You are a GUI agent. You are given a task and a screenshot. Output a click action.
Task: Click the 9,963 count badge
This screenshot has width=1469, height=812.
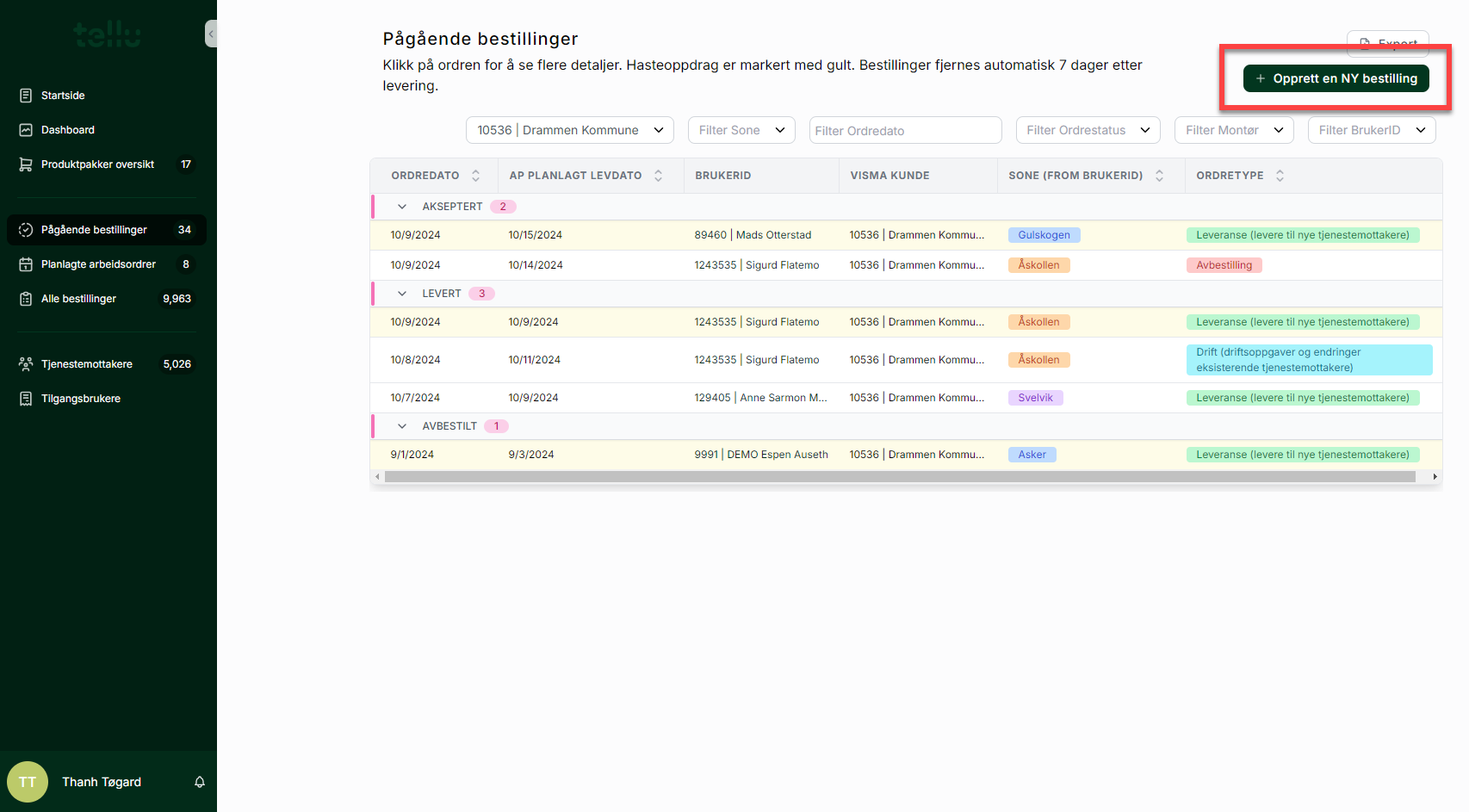point(177,299)
